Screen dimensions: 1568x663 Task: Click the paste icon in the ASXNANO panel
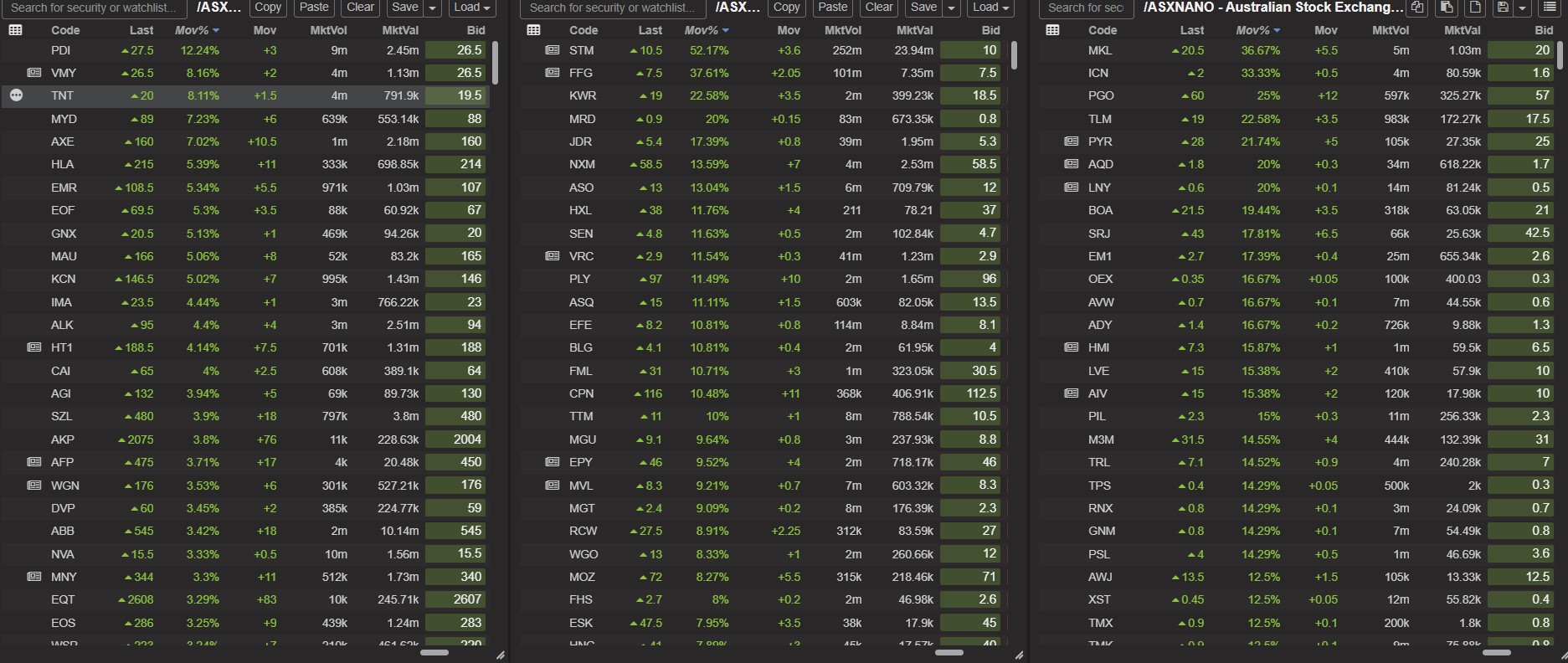(x=1446, y=8)
